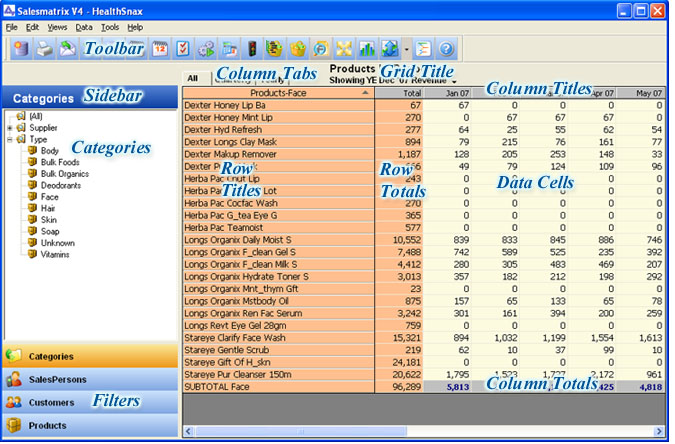Screen dimensions: 675x444
Task: Click the magnifier F find icon
Action: pyautogui.click(x=321, y=49)
